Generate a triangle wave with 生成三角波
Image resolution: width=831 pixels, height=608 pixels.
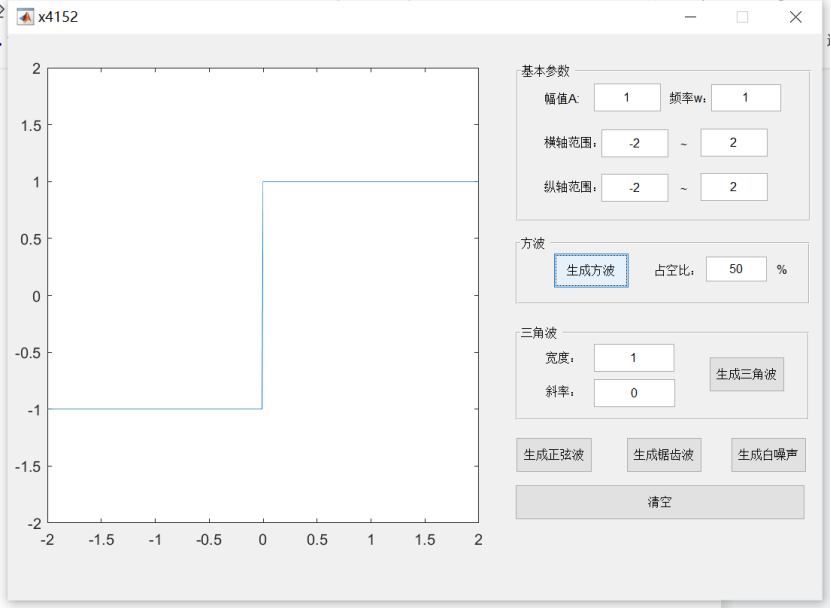coord(746,374)
